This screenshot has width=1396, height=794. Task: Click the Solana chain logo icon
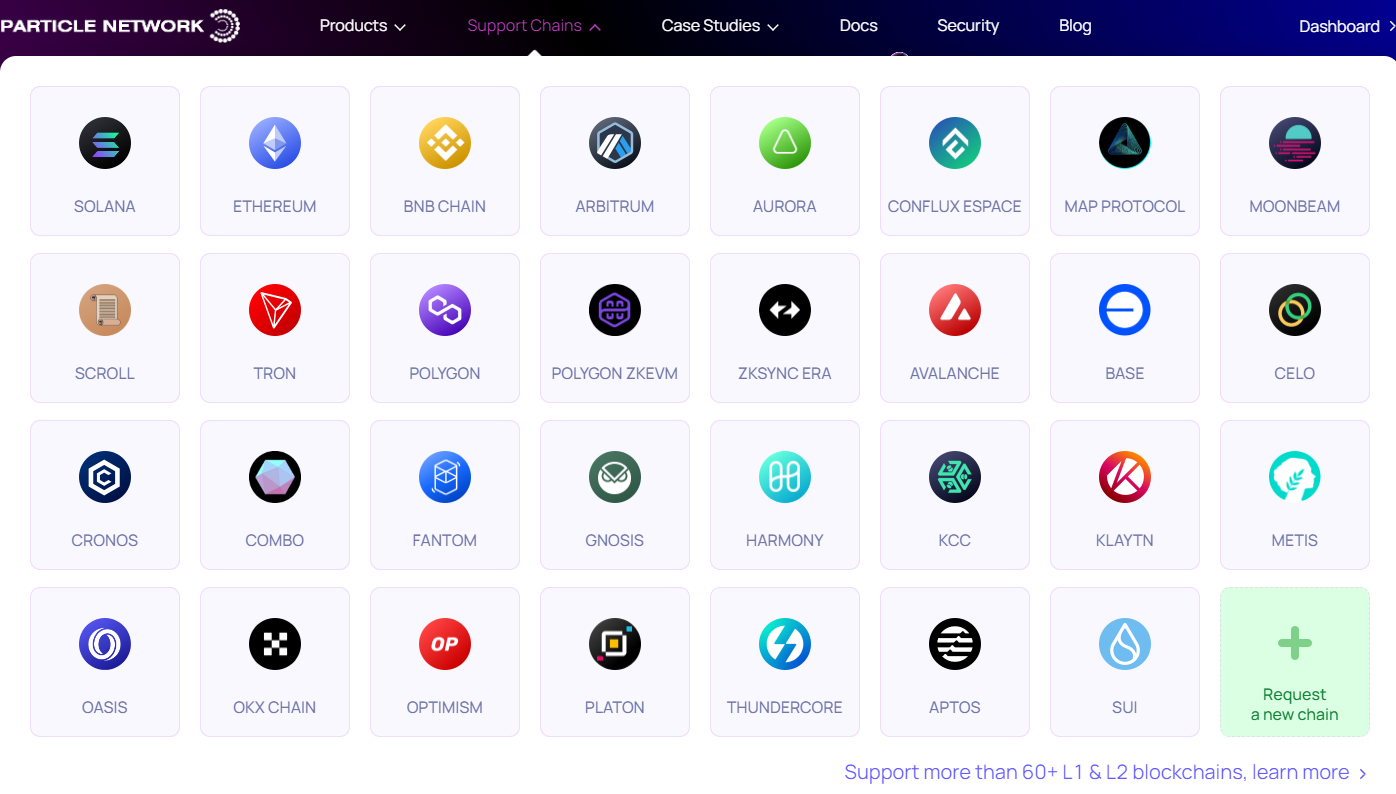click(x=105, y=143)
